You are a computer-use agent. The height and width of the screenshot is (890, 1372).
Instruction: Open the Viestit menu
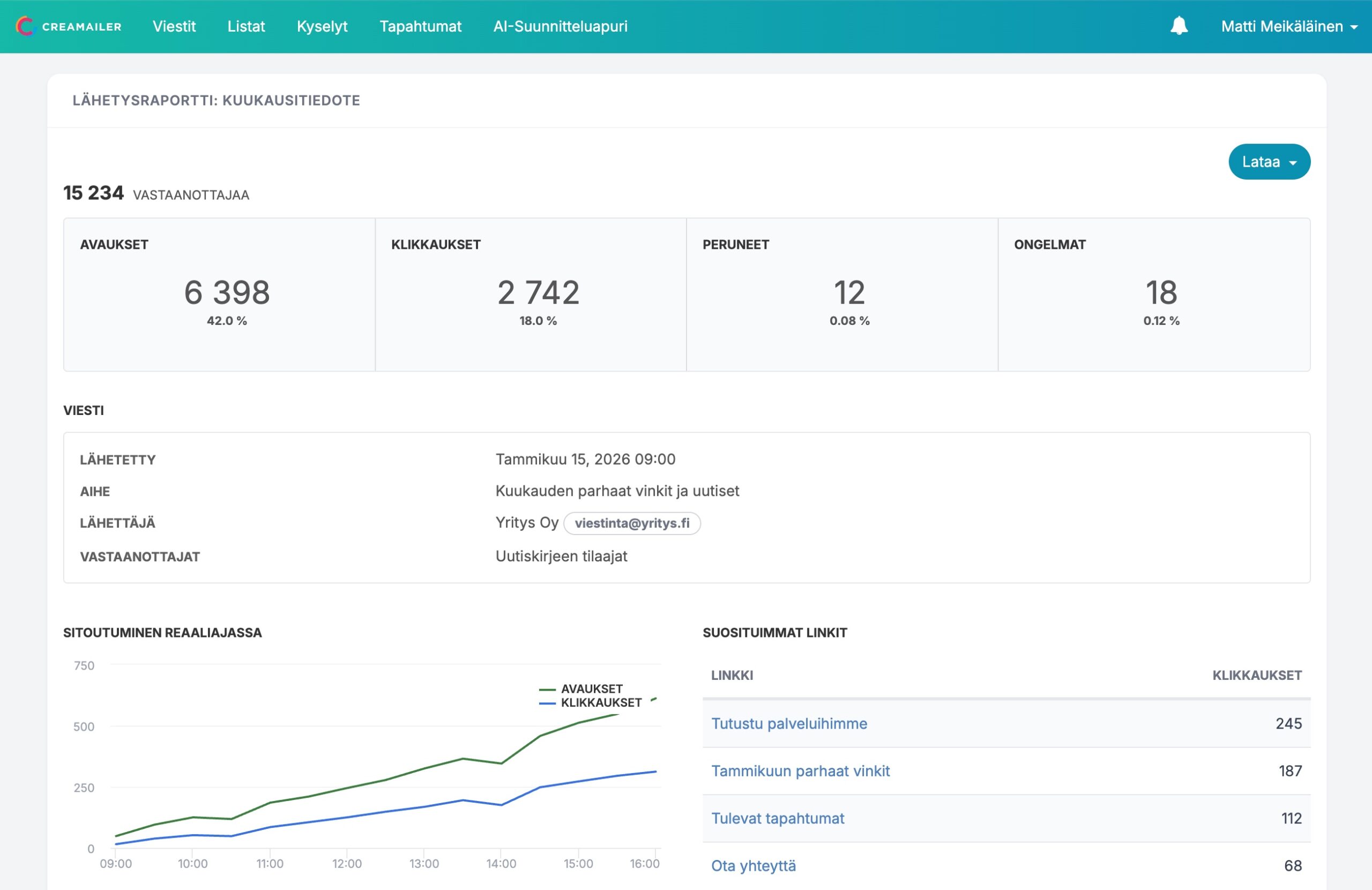coord(174,26)
